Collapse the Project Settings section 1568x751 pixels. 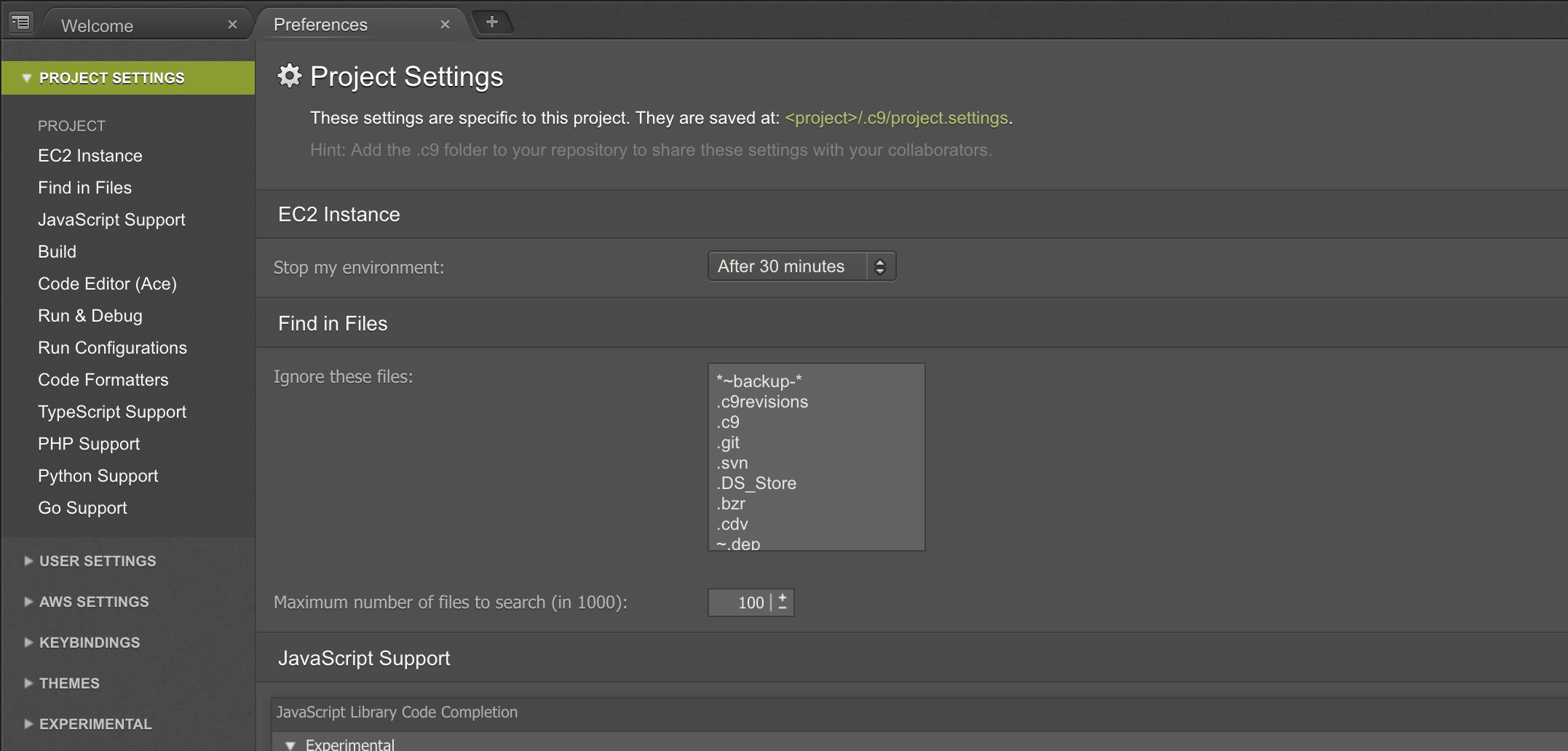click(x=27, y=78)
